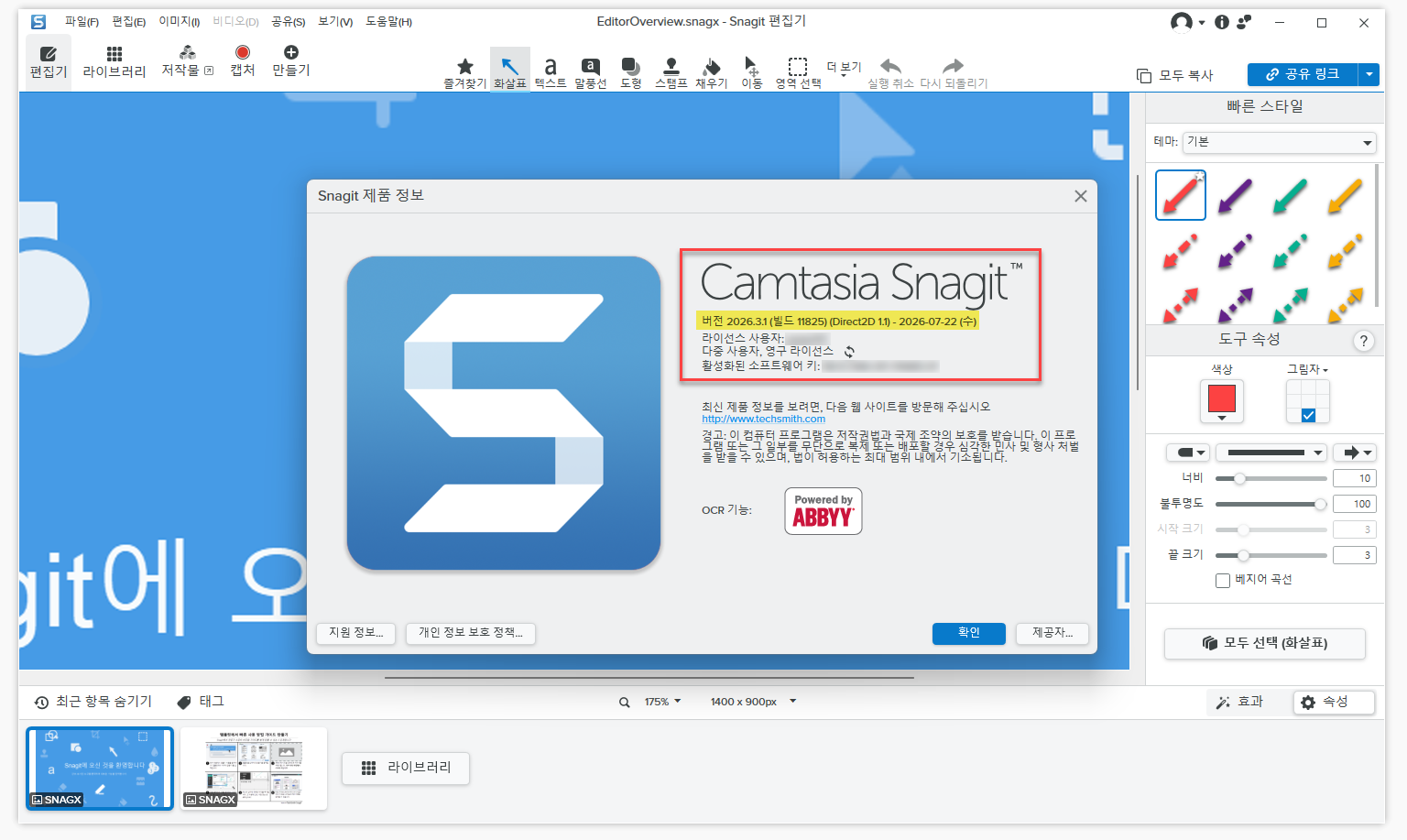Apply the dashed red arrow quick style
Image resolution: width=1407 pixels, height=840 pixels.
click(1180, 251)
